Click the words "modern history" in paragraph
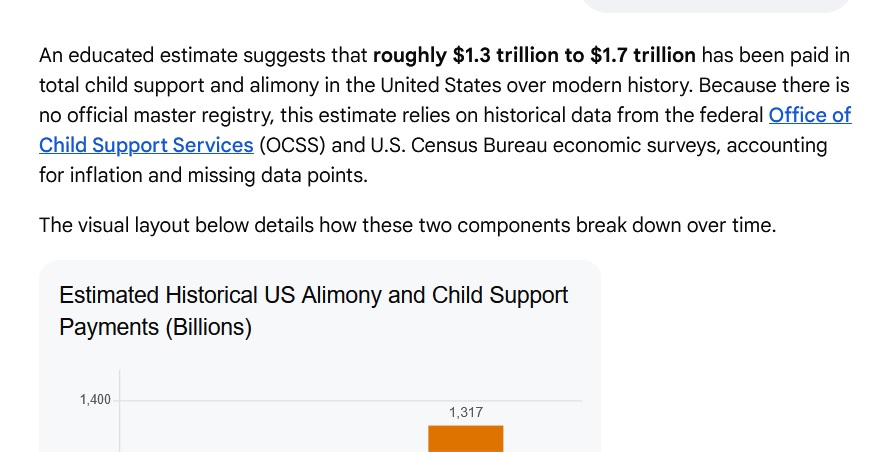The height and width of the screenshot is (452, 894). 622,85
